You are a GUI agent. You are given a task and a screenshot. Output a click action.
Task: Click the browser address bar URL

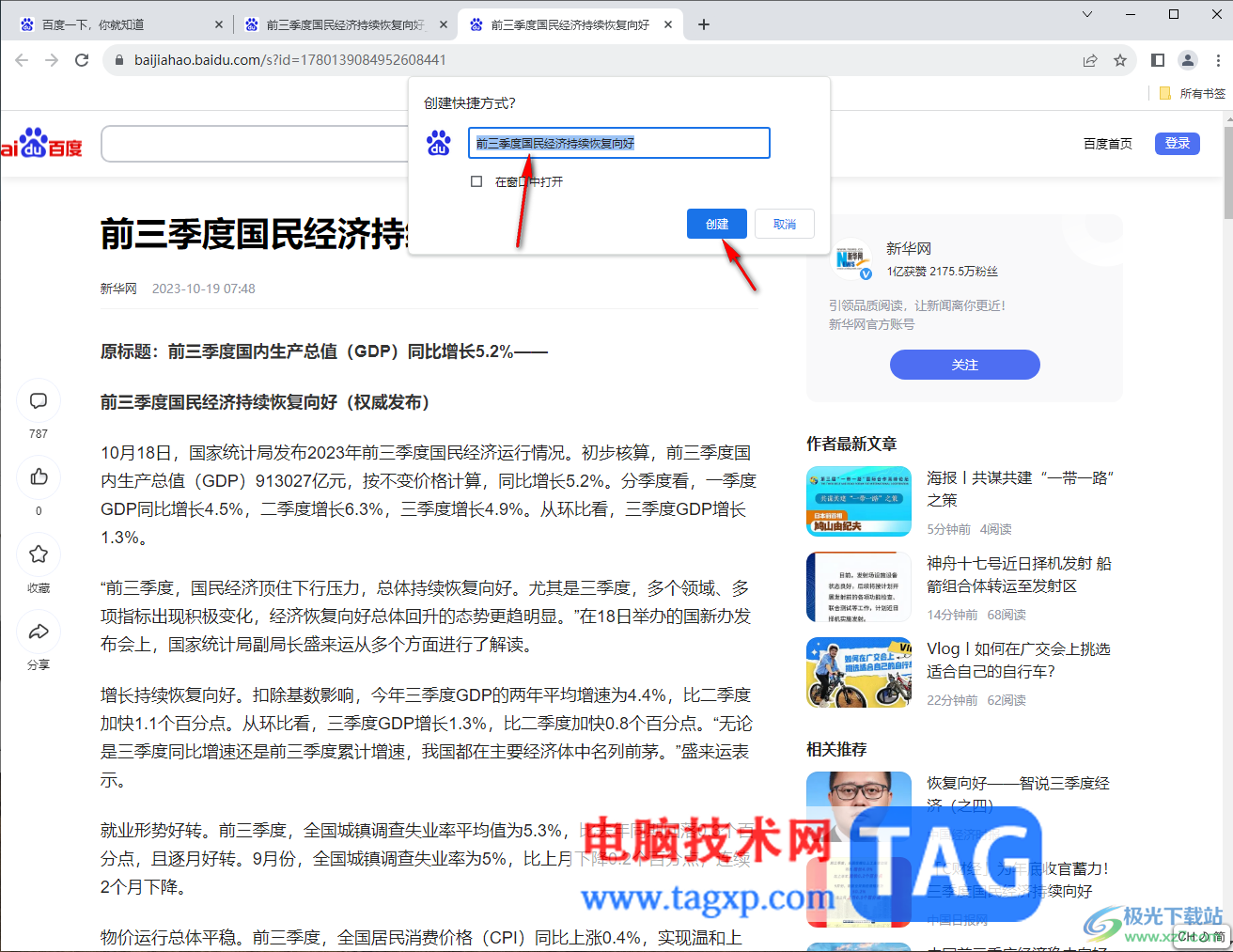coord(290,60)
